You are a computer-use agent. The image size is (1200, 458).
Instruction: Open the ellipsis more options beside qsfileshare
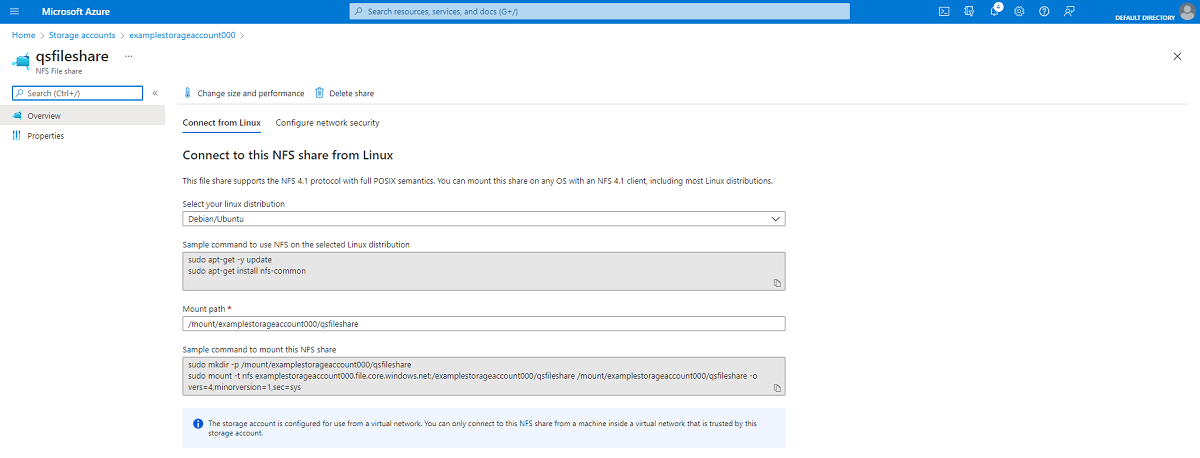point(128,56)
